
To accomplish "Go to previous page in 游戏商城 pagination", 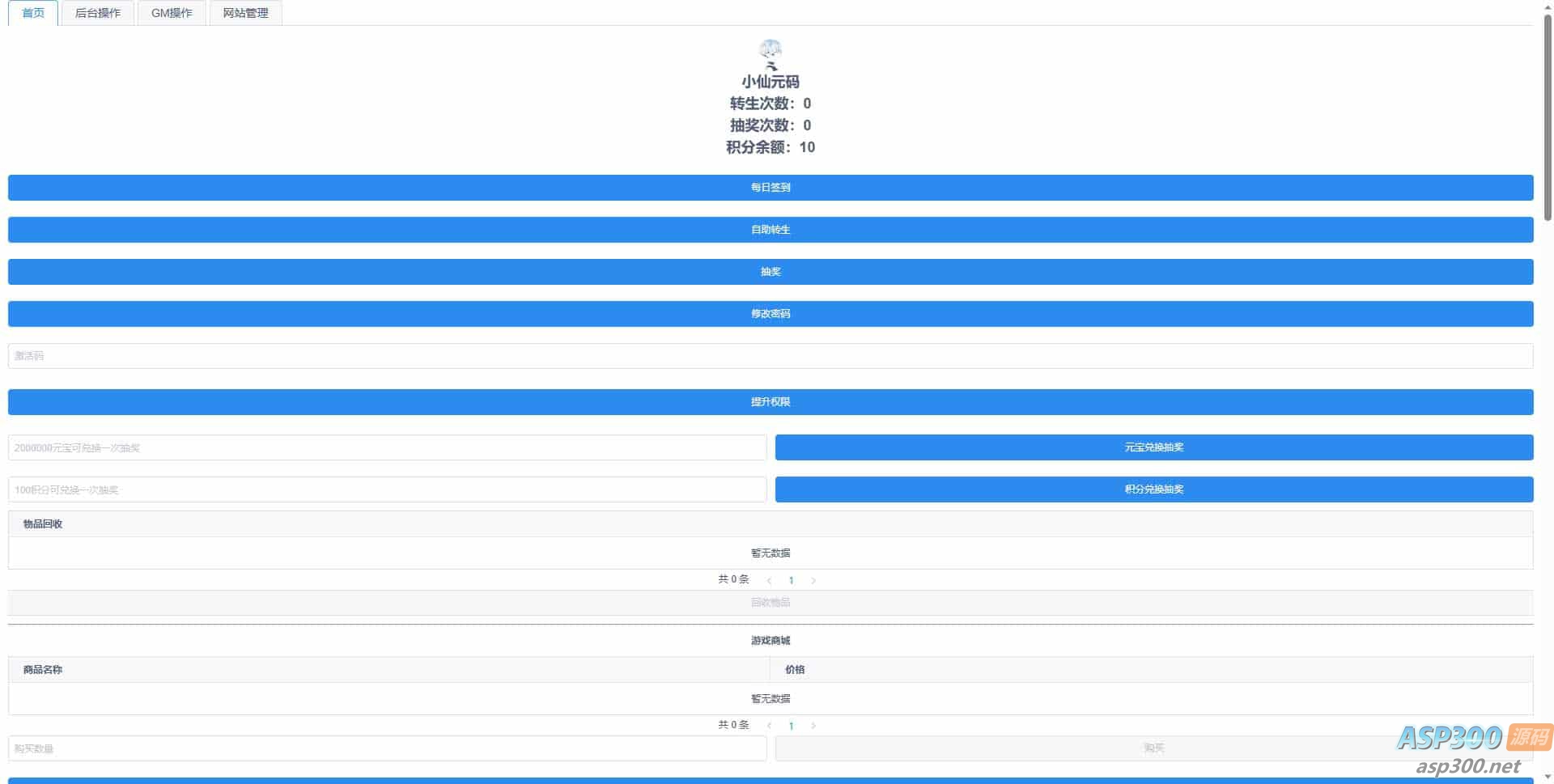I will pos(769,726).
